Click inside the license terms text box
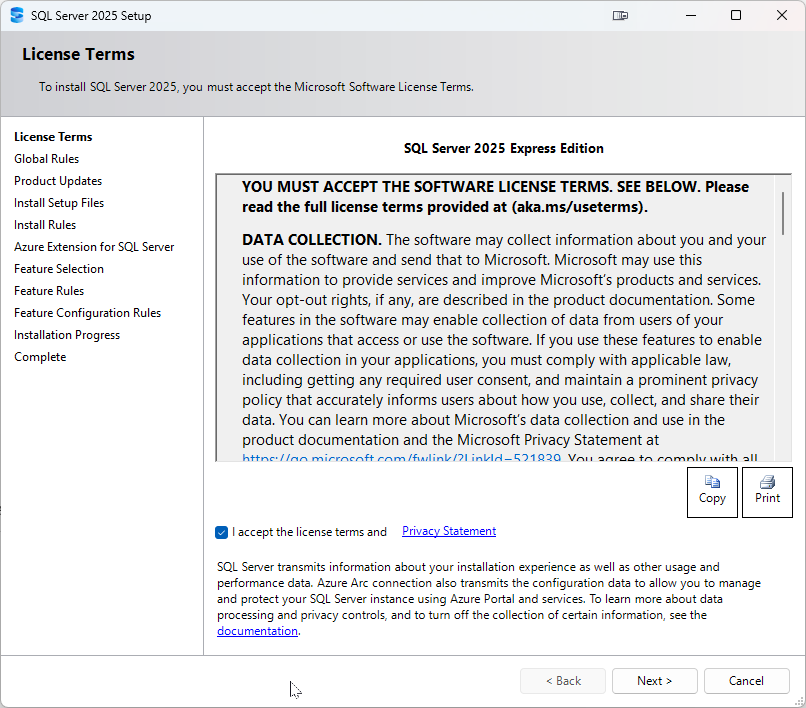The image size is (806, 708). (x=503, y=318)
